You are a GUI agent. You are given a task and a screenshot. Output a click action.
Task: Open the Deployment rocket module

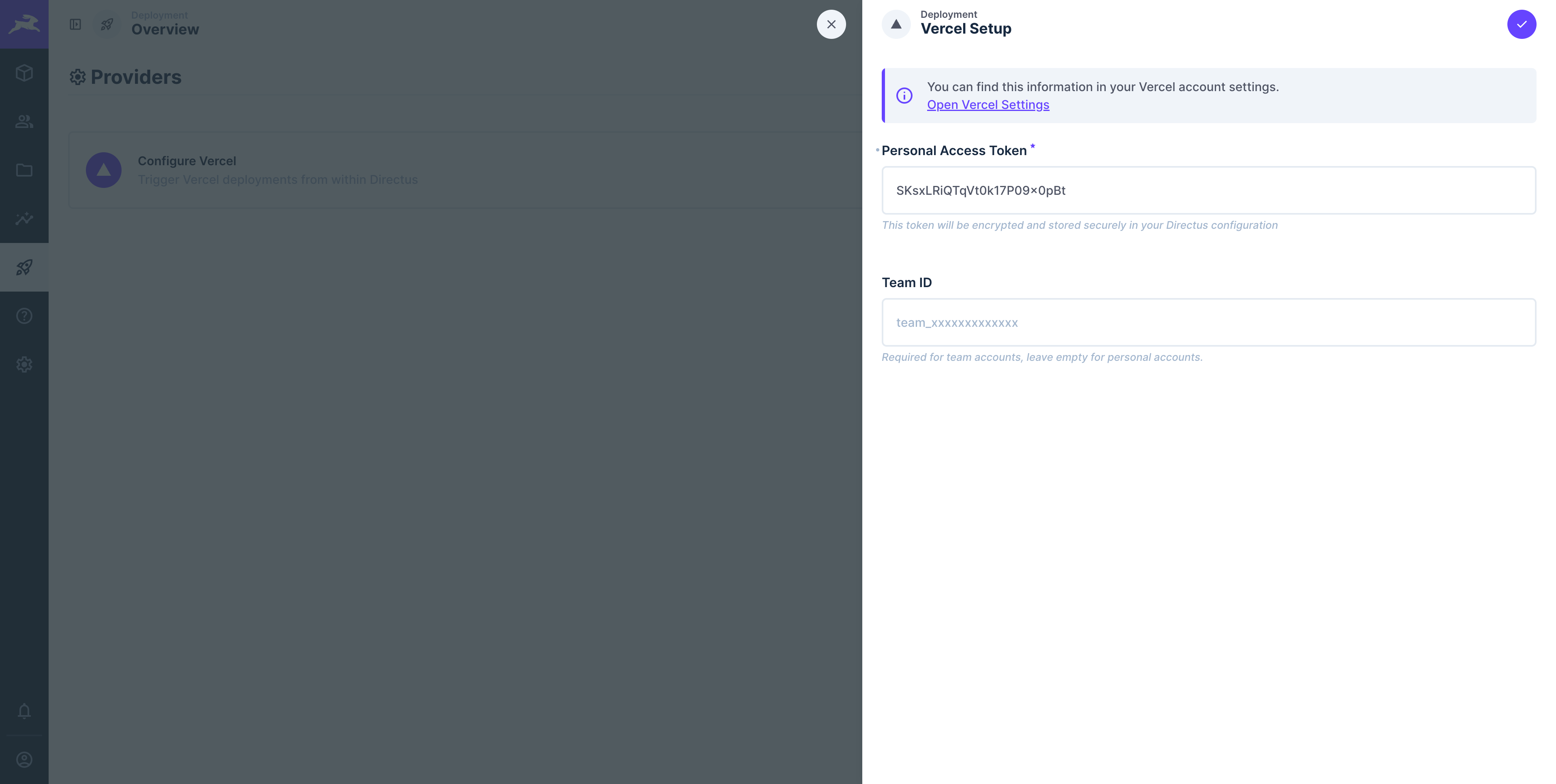pyautogui.click(x=24, y=267)
